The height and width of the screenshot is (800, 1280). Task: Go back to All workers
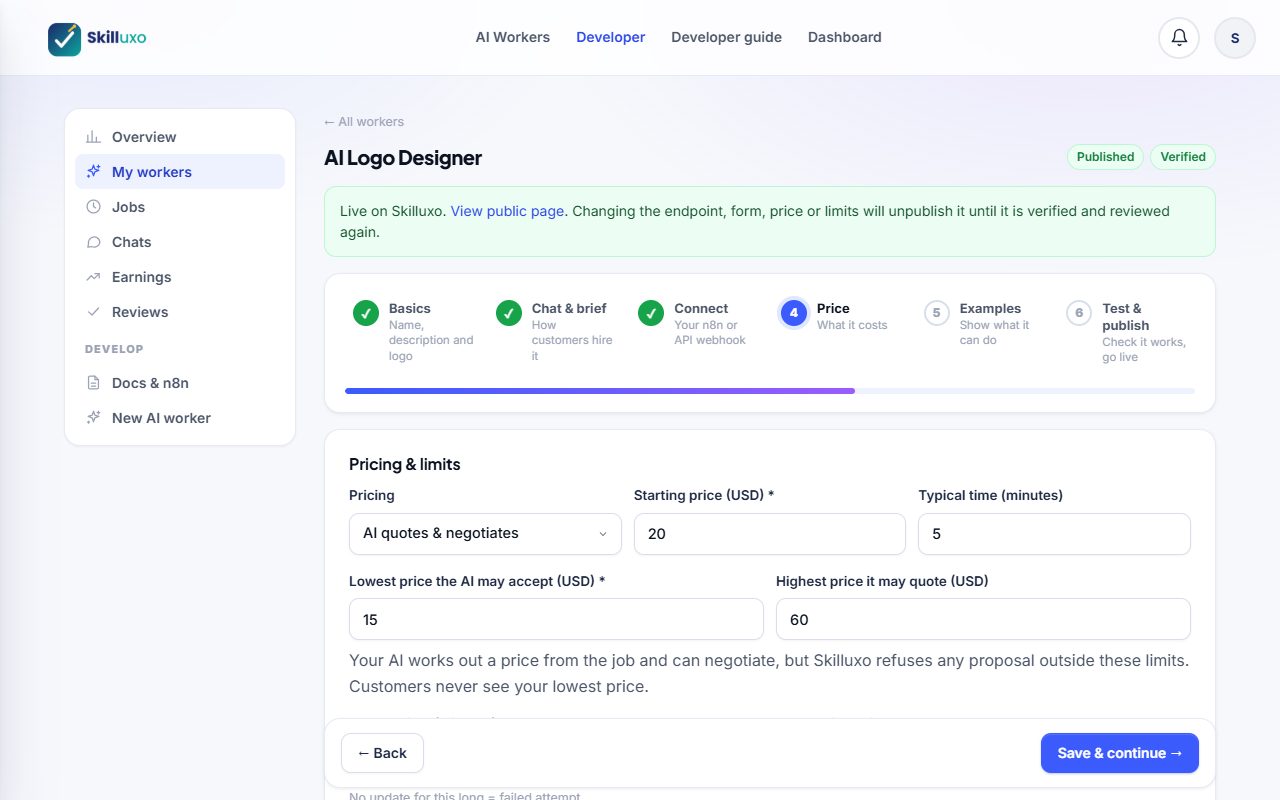click(364, 122)
